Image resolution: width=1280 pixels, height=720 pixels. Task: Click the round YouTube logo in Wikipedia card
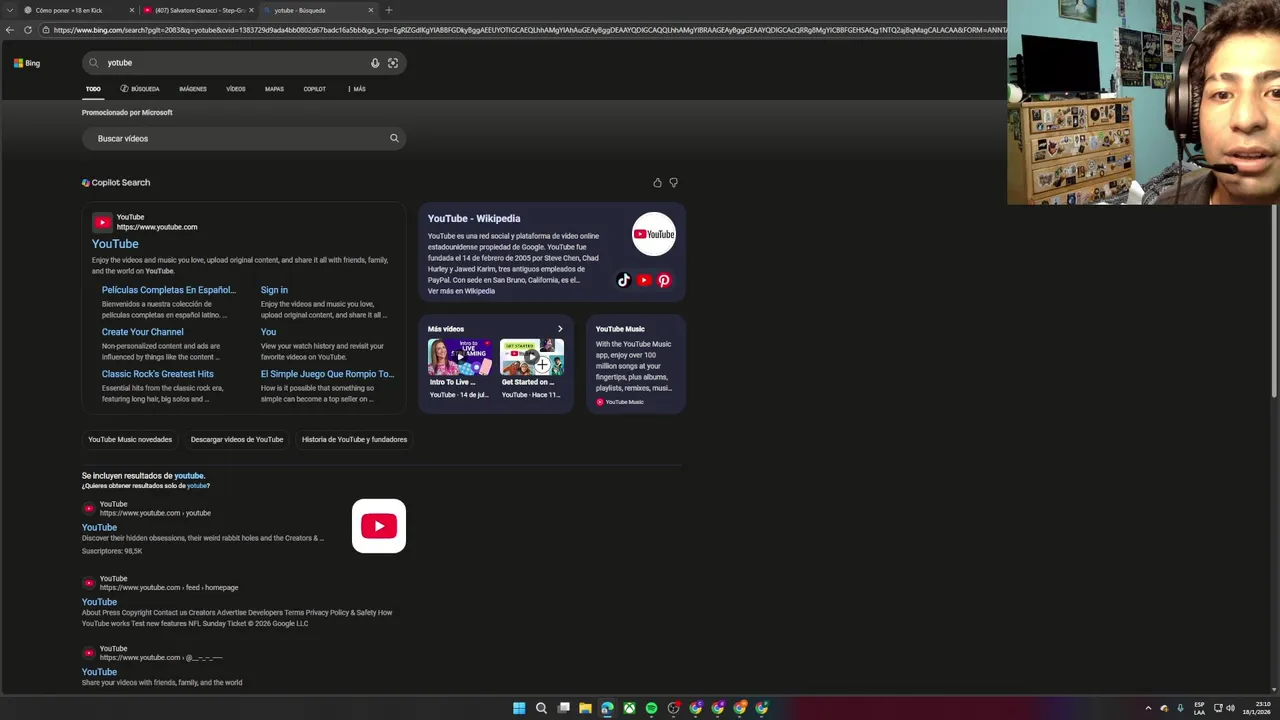[x=653, y=234]
